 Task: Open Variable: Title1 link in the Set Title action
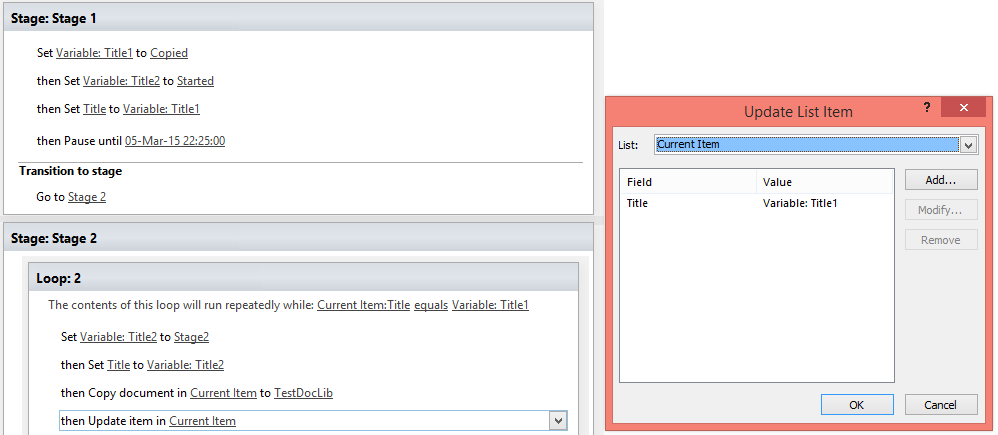pos(161,109)
